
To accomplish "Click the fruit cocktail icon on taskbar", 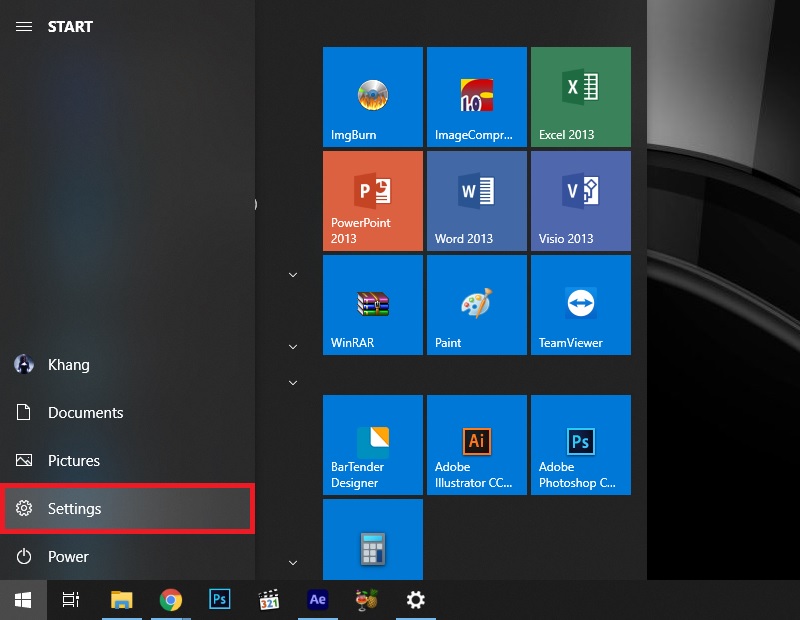I will [366, 600].
